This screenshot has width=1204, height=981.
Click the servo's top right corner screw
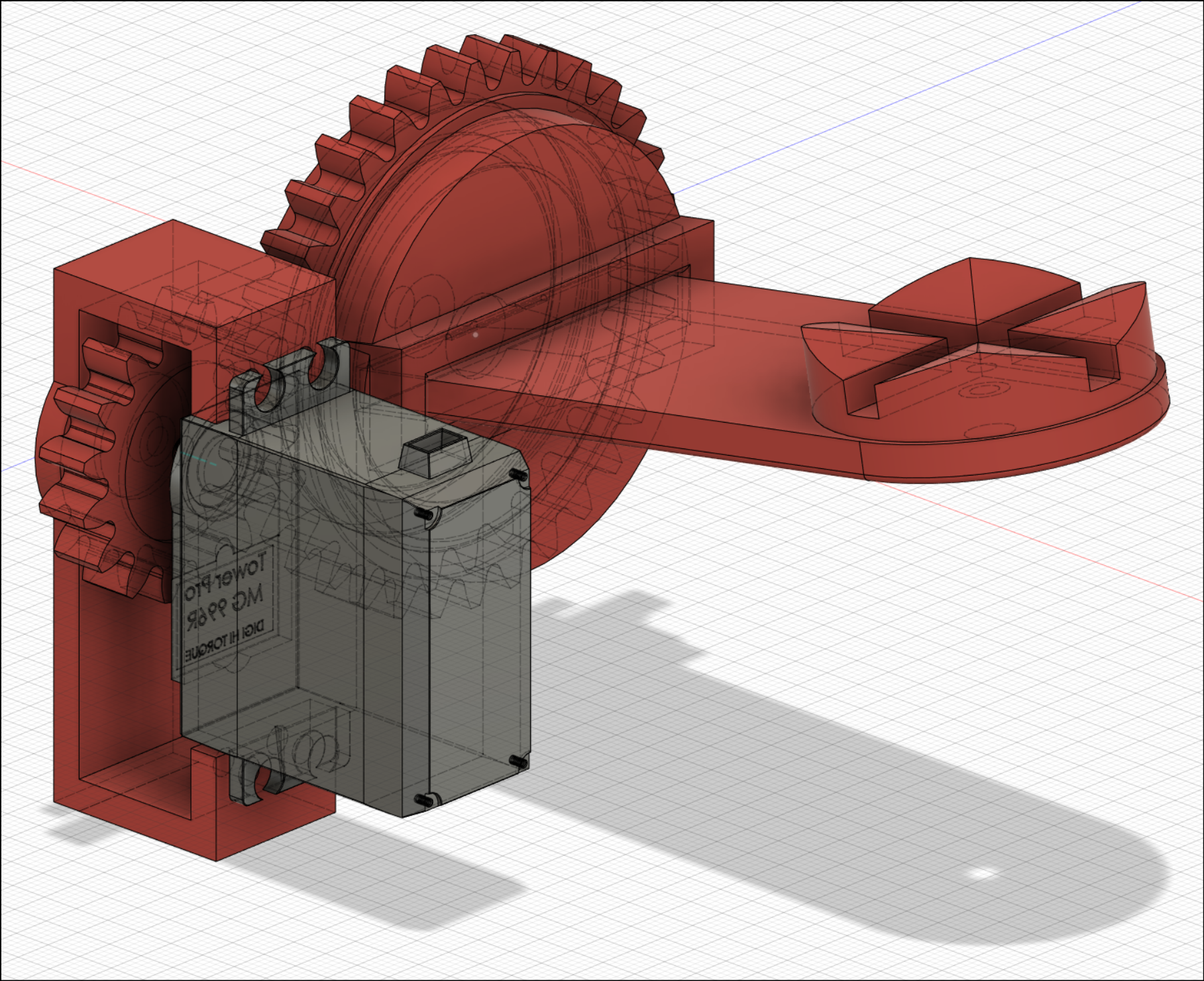tap(518, 474)
